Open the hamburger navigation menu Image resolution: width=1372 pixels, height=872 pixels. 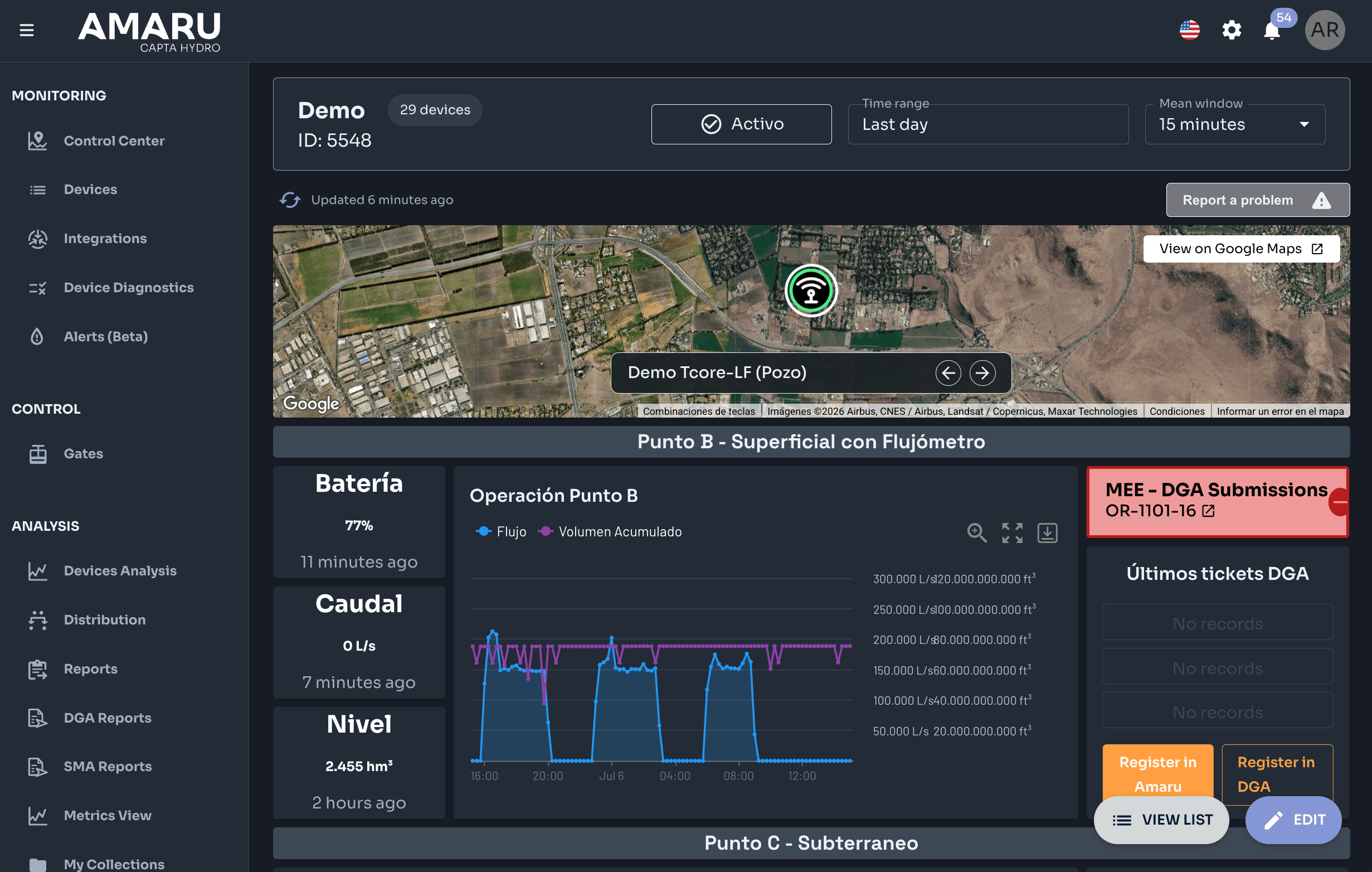pyautogui.click(x=27, y=30)
